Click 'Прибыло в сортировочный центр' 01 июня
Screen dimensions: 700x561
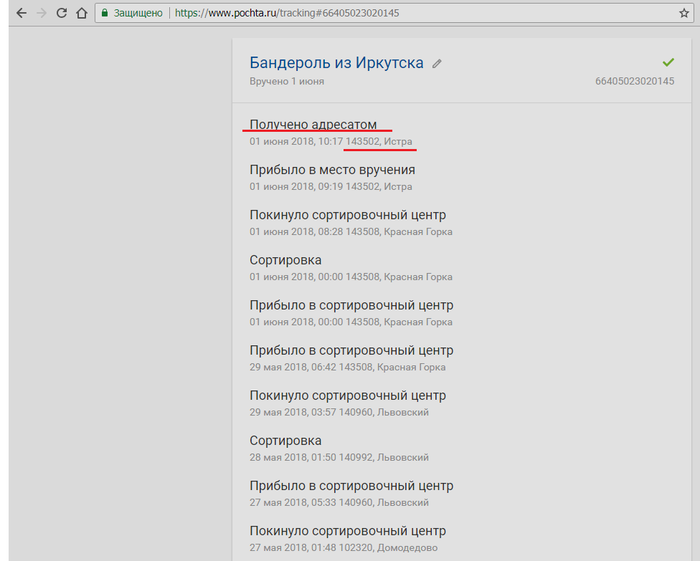[351, 305]
